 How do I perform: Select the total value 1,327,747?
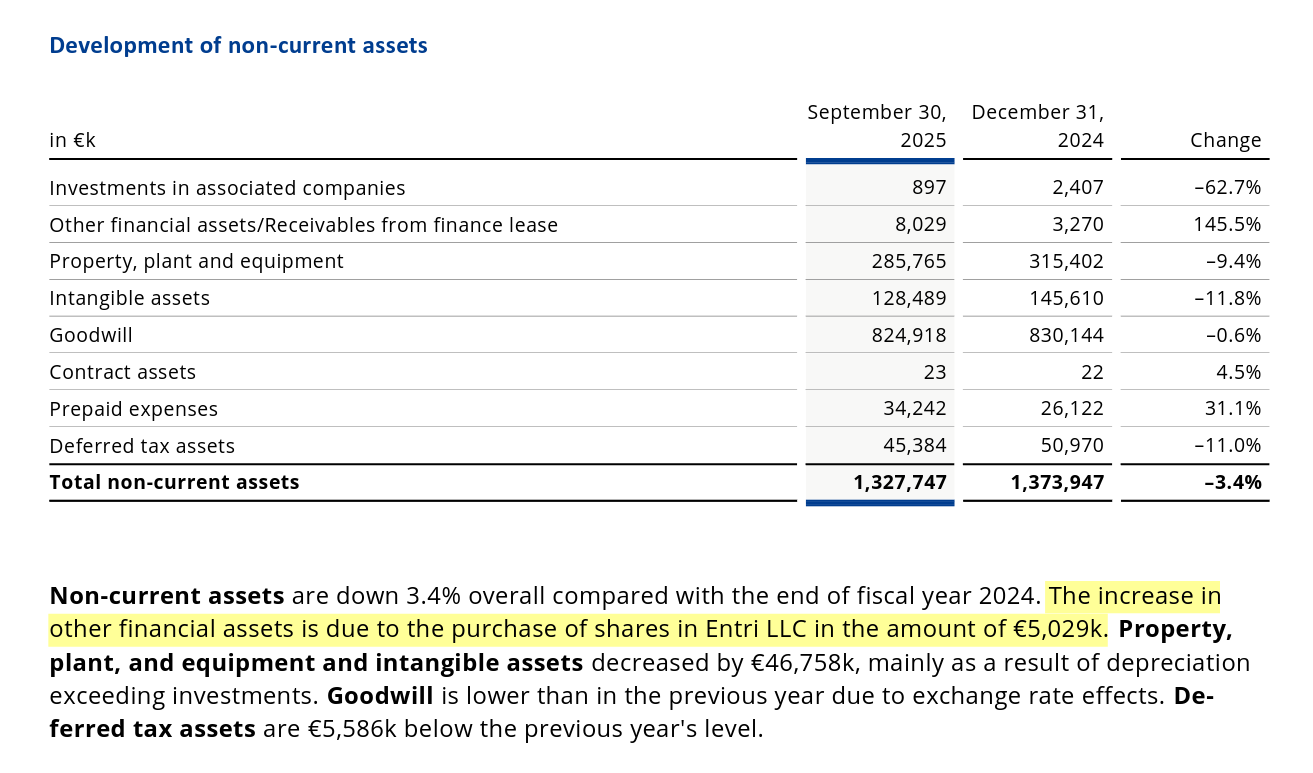point(899,482)
